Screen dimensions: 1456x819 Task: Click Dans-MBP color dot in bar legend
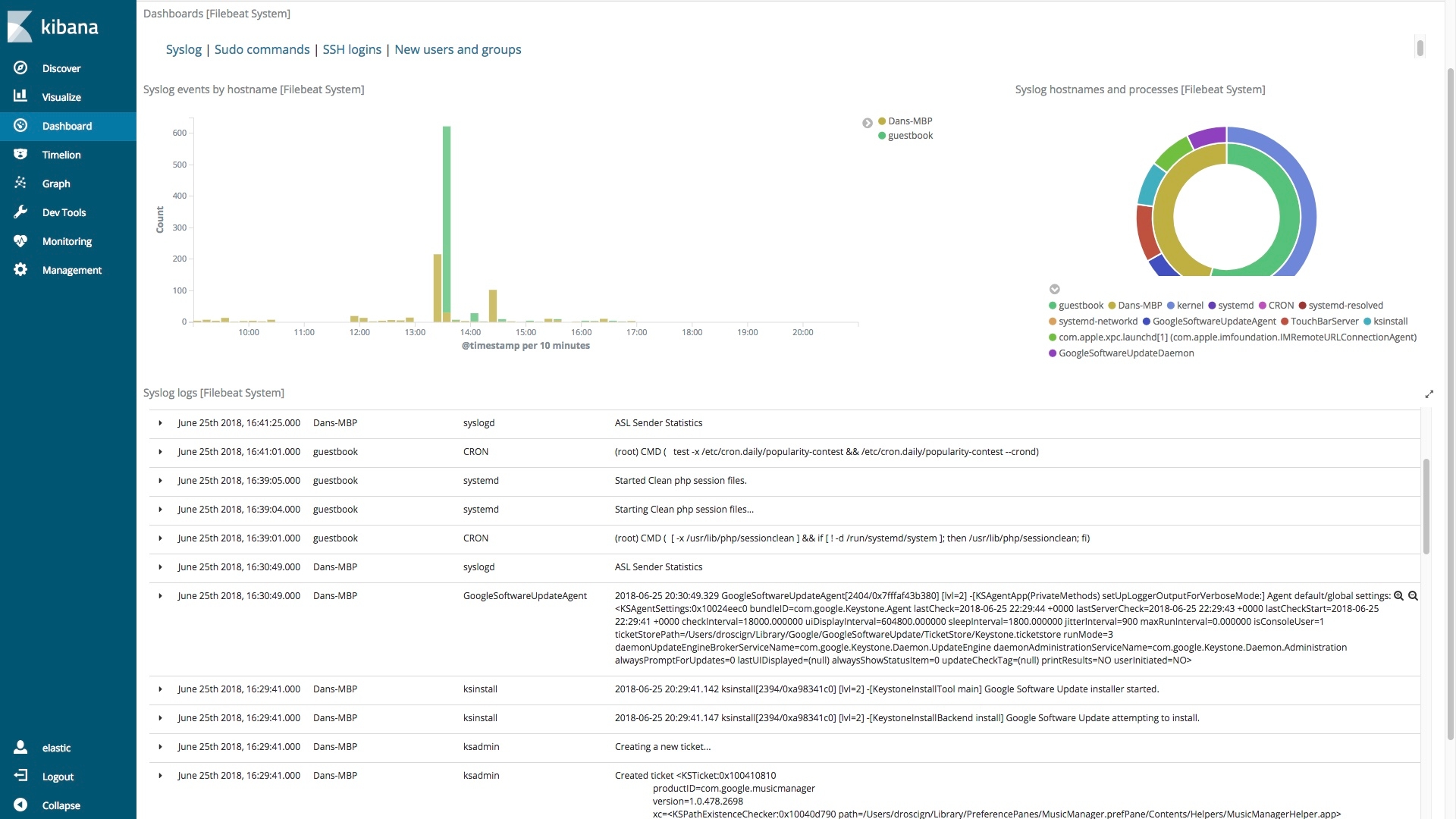click(x=882, y=121)
